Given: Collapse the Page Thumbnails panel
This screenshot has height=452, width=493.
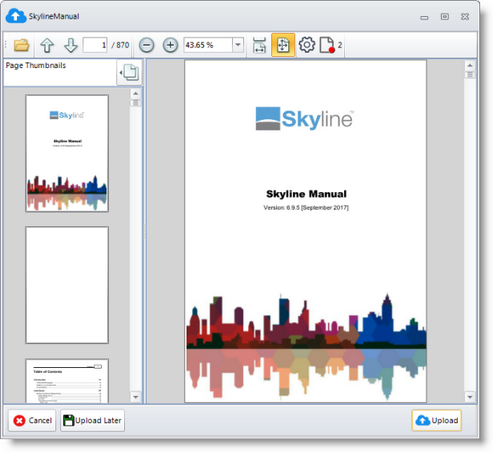Looking at the screenshot, I should 130,72.
